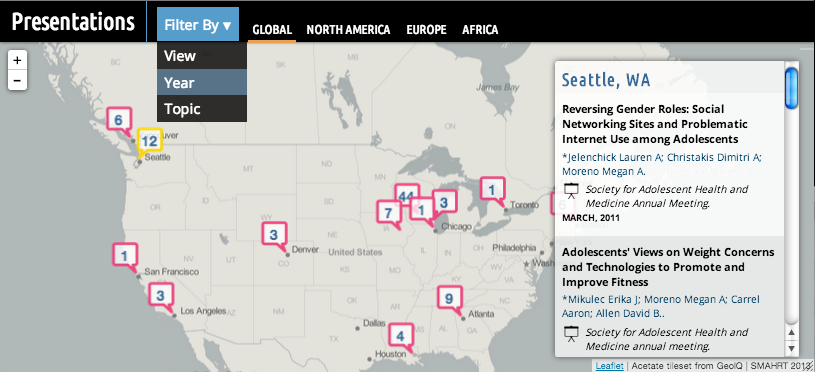Select the Toronto marker showing 1
Image resolution: width=815 pixels, height=372 pixels.
[492, 191]
